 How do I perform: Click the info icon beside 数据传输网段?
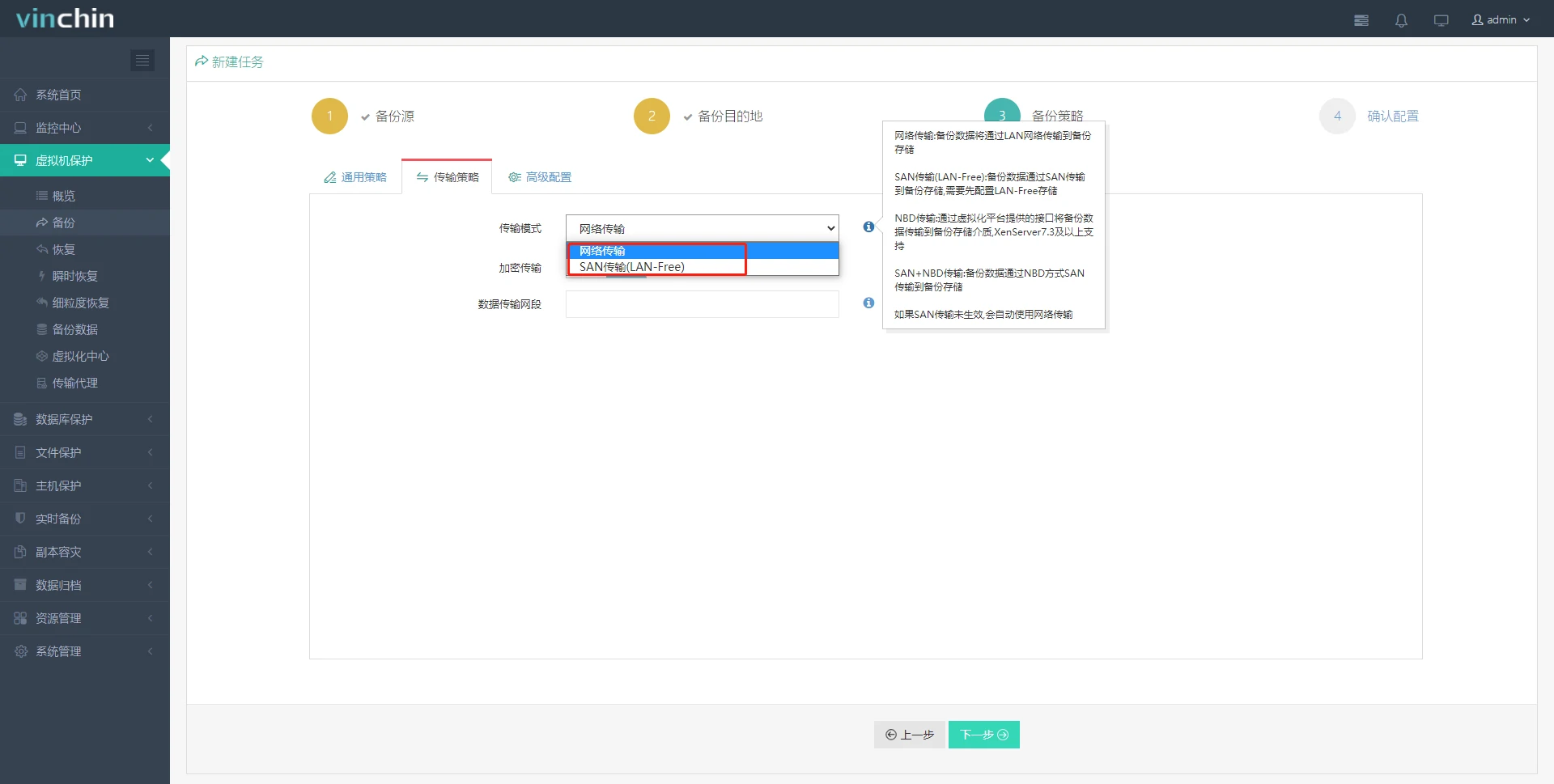point(868,303)
